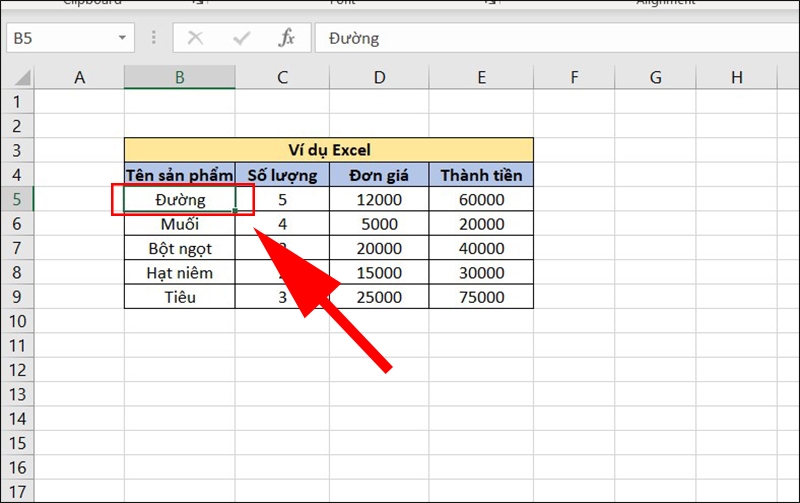
Task: Select total cell 60000
Action: coord(481,199)
